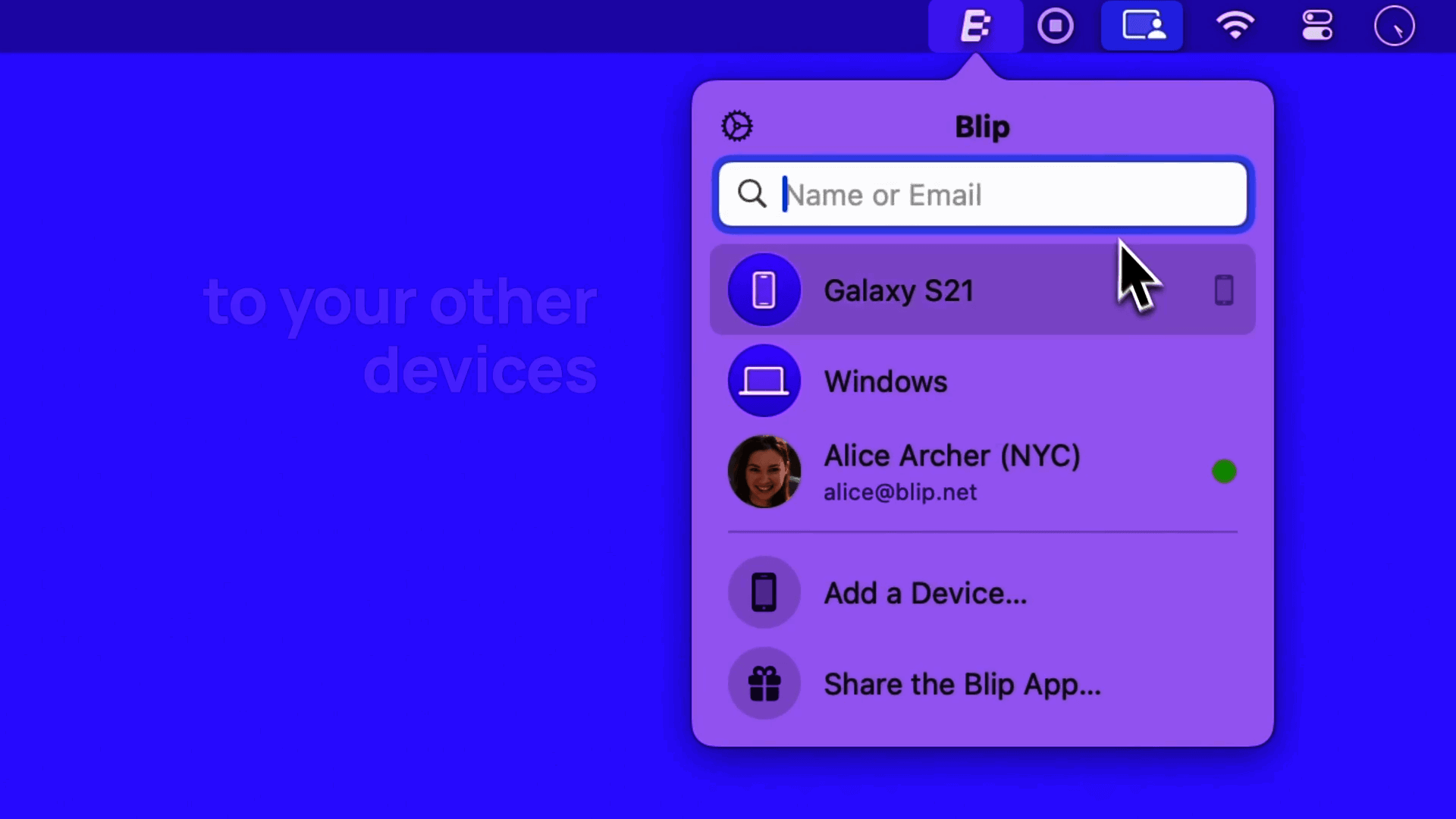Click Alice Archer's green online status dot
Image resolution: width=1456 pixels, height=819 pixels.
[1223, 472]
